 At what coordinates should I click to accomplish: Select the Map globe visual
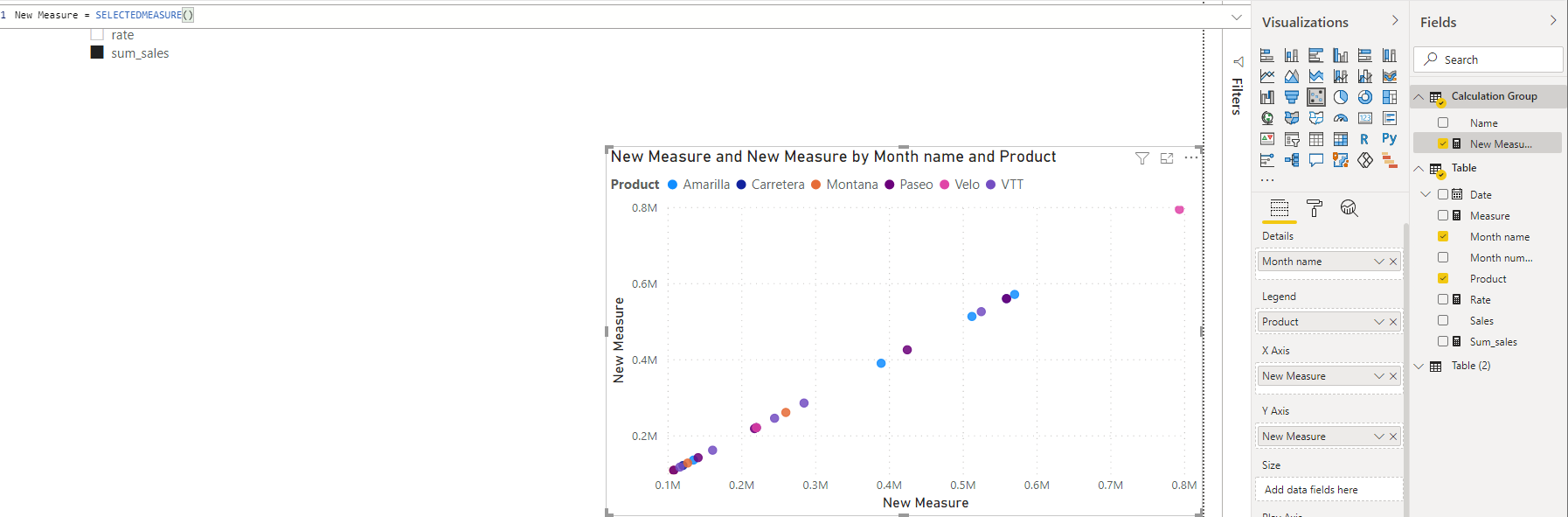click(x=1267, y=118)
